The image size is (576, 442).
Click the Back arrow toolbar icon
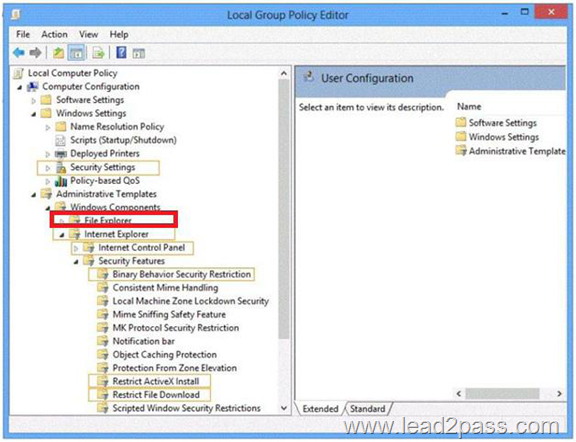19,53
